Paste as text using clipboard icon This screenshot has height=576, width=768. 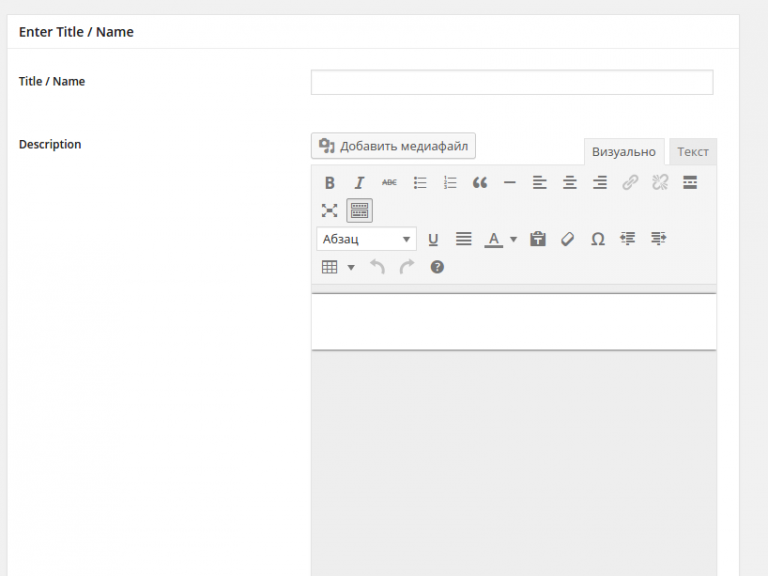tap(537, 239)
